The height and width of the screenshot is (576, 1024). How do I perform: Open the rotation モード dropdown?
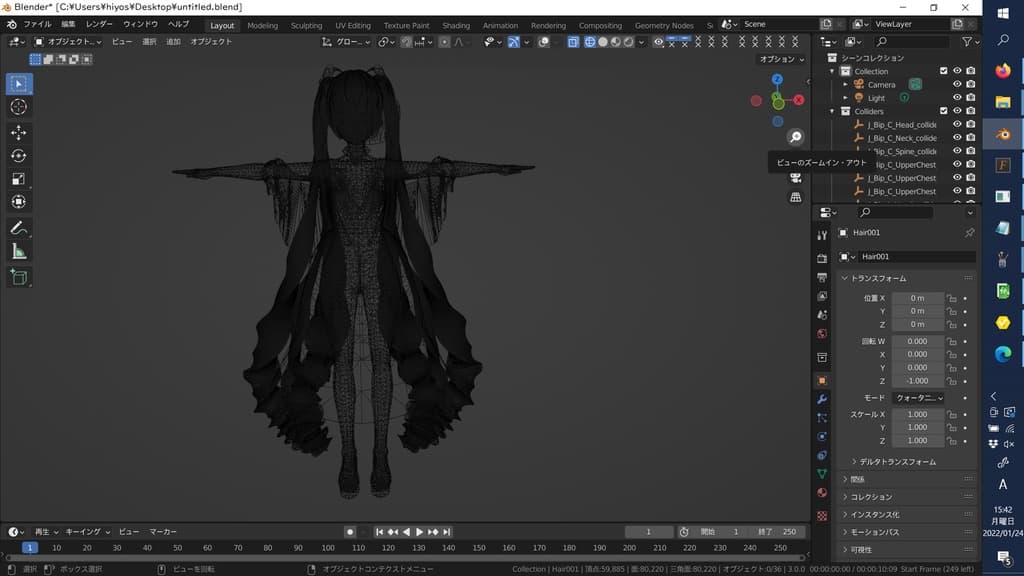click(x=918, y=398)
